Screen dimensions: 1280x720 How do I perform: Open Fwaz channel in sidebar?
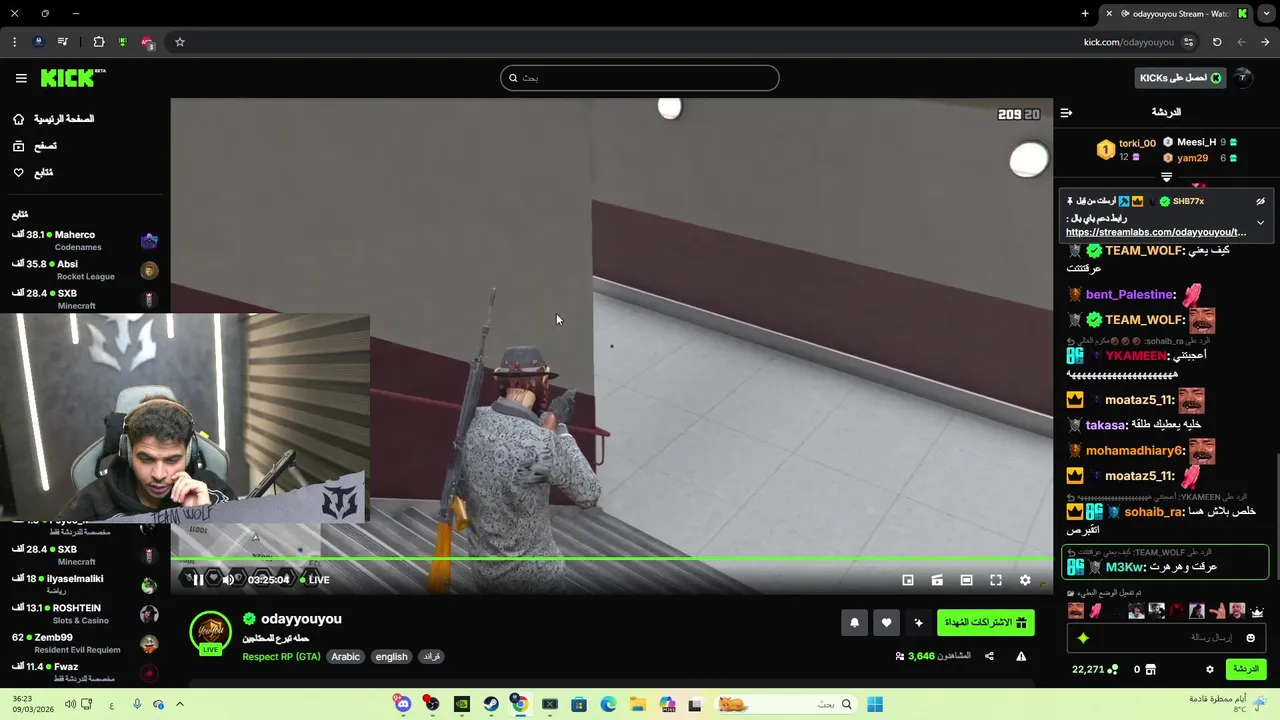tap(84, 672)
